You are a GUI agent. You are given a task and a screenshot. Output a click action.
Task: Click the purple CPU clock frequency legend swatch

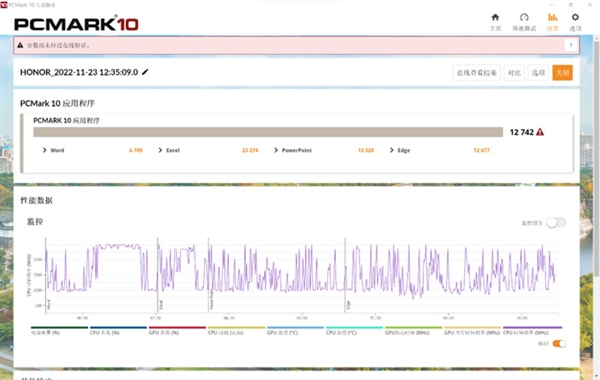pos(532,328)
